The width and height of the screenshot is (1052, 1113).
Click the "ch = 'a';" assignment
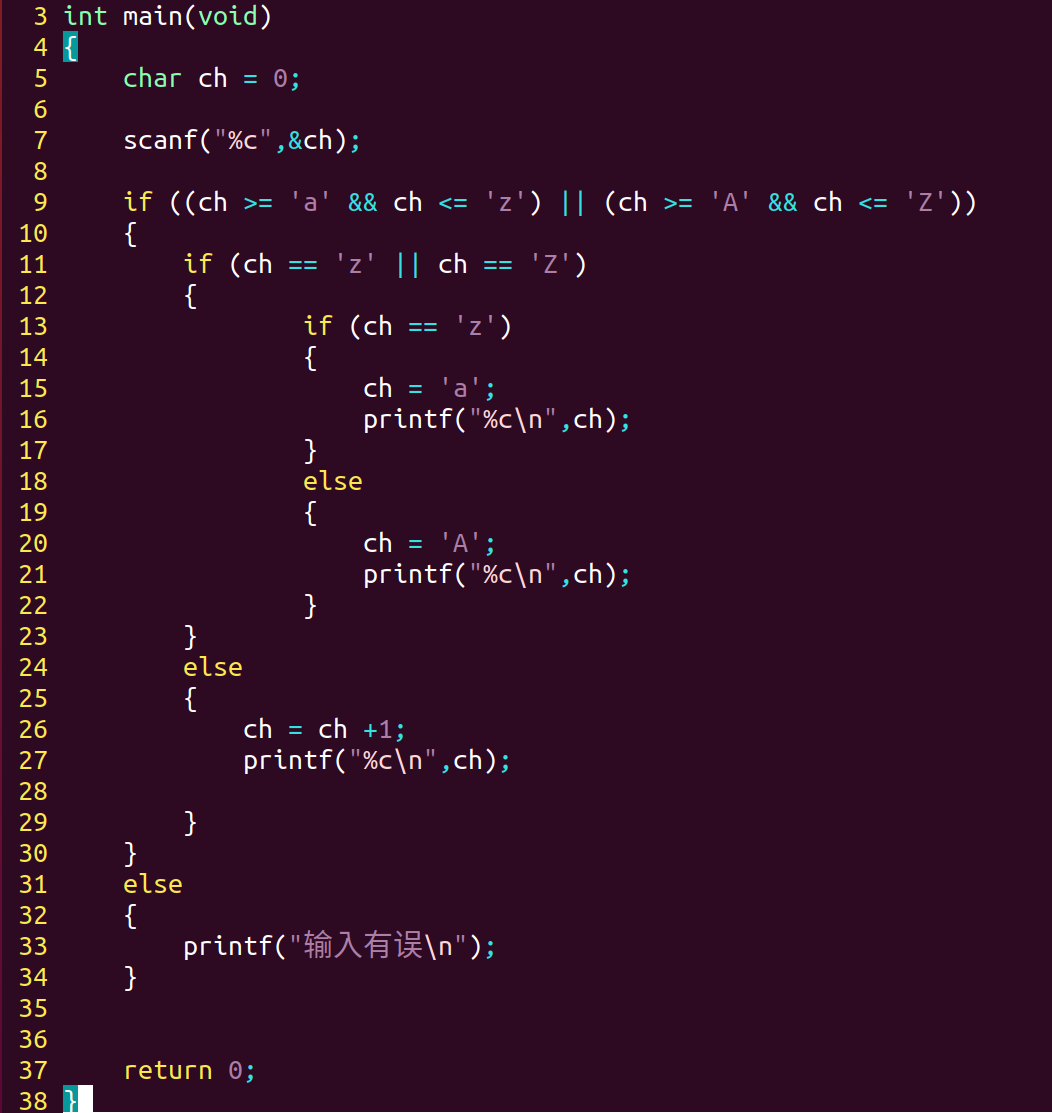(x=429, y=388)
